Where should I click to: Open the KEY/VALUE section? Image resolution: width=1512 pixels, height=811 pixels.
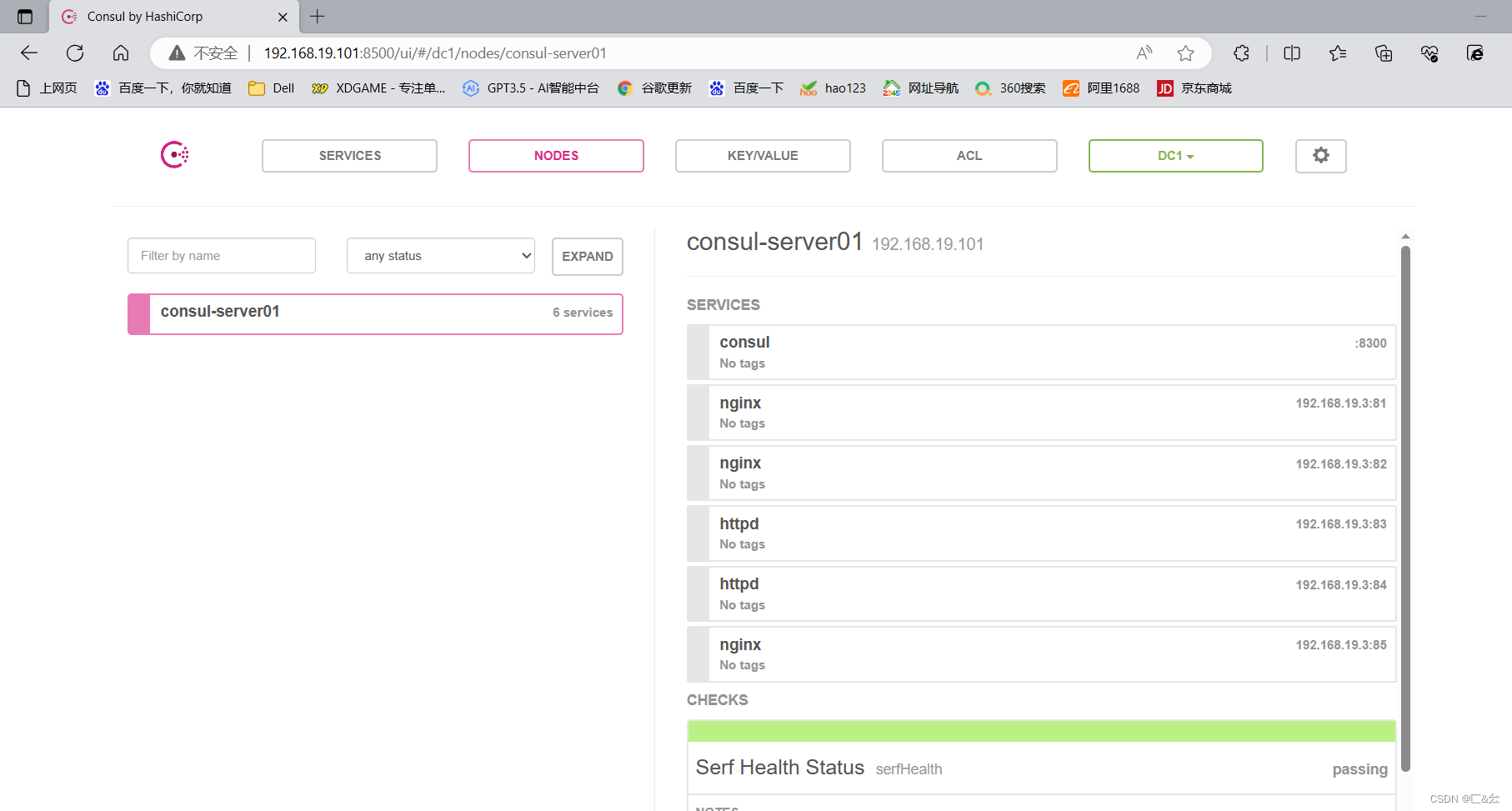[762, 156]
